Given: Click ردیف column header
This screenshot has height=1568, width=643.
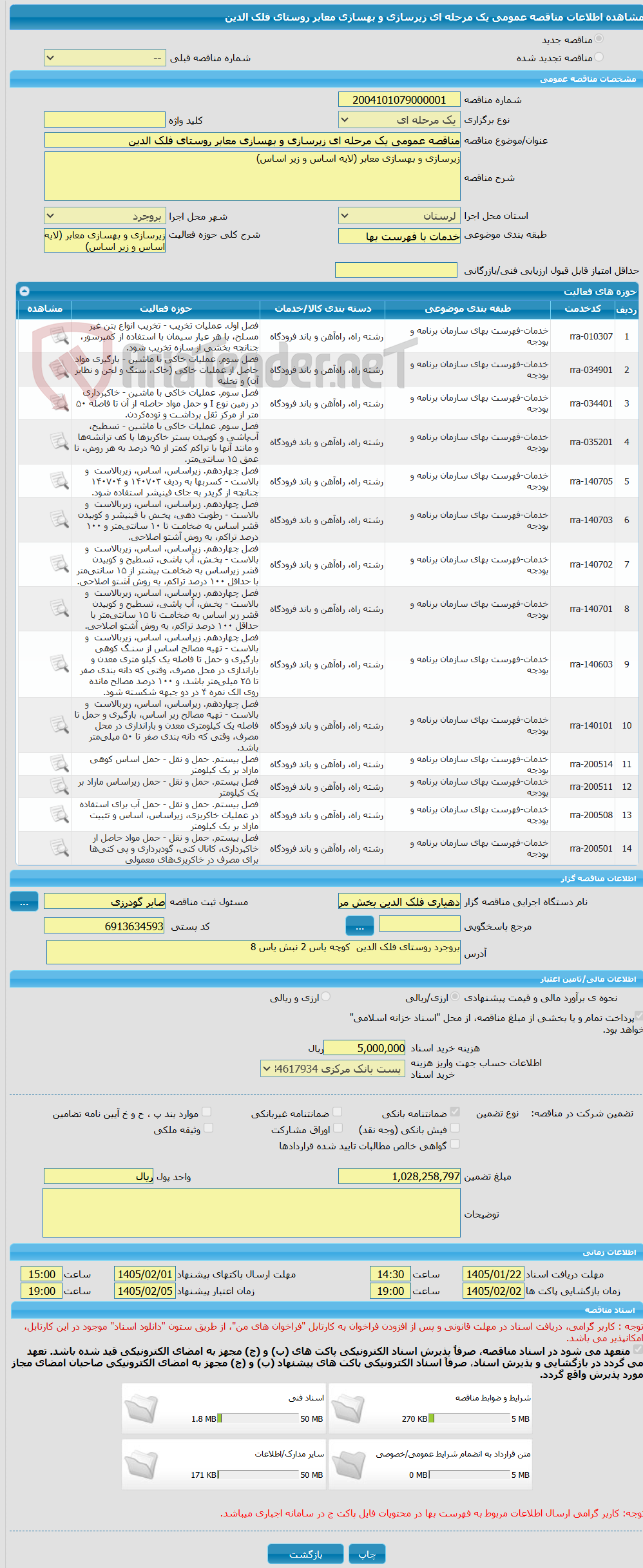Looking at the screenshot, I should [626, 309].
